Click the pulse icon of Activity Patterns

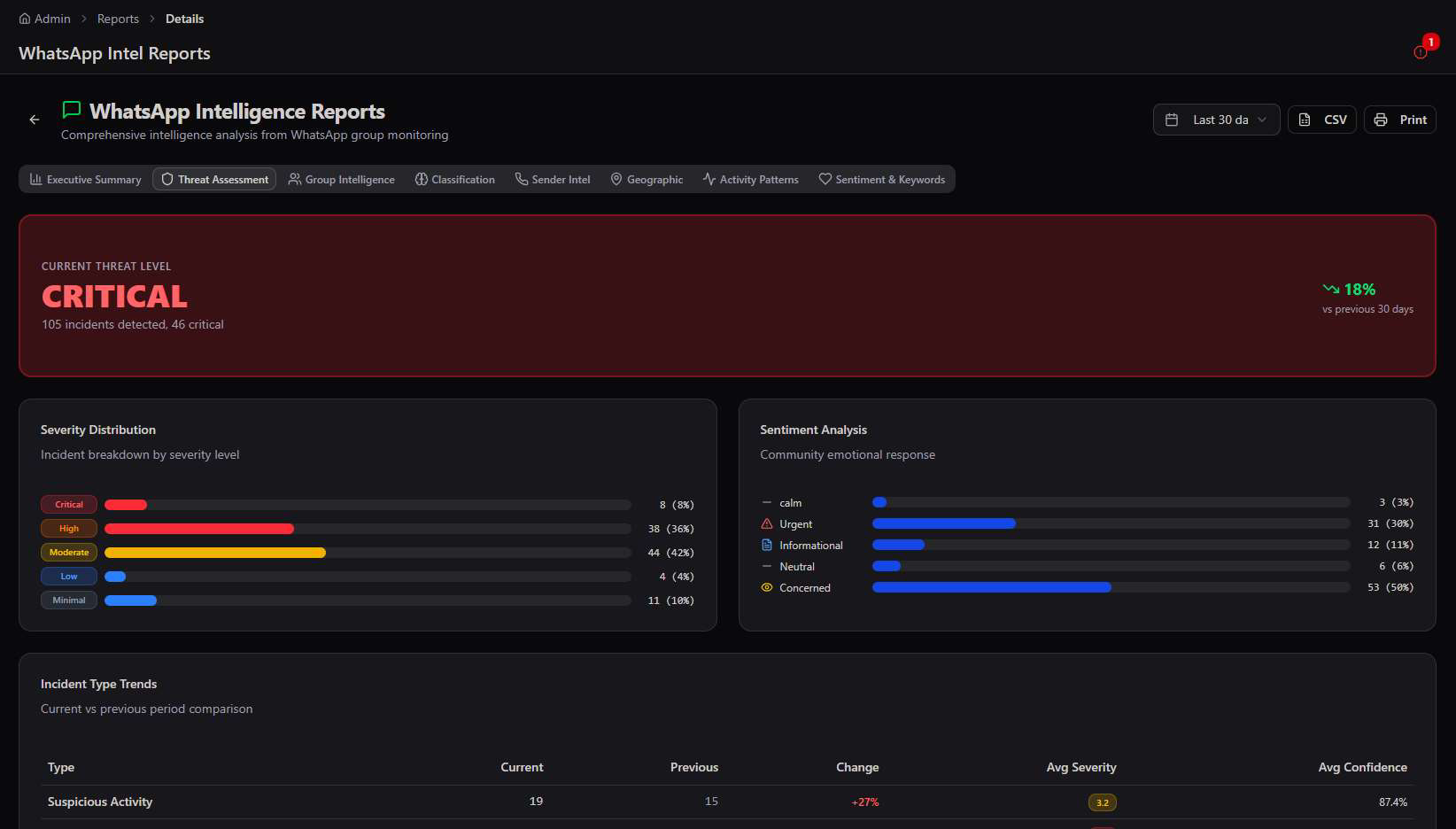click(x=709, y=179)
